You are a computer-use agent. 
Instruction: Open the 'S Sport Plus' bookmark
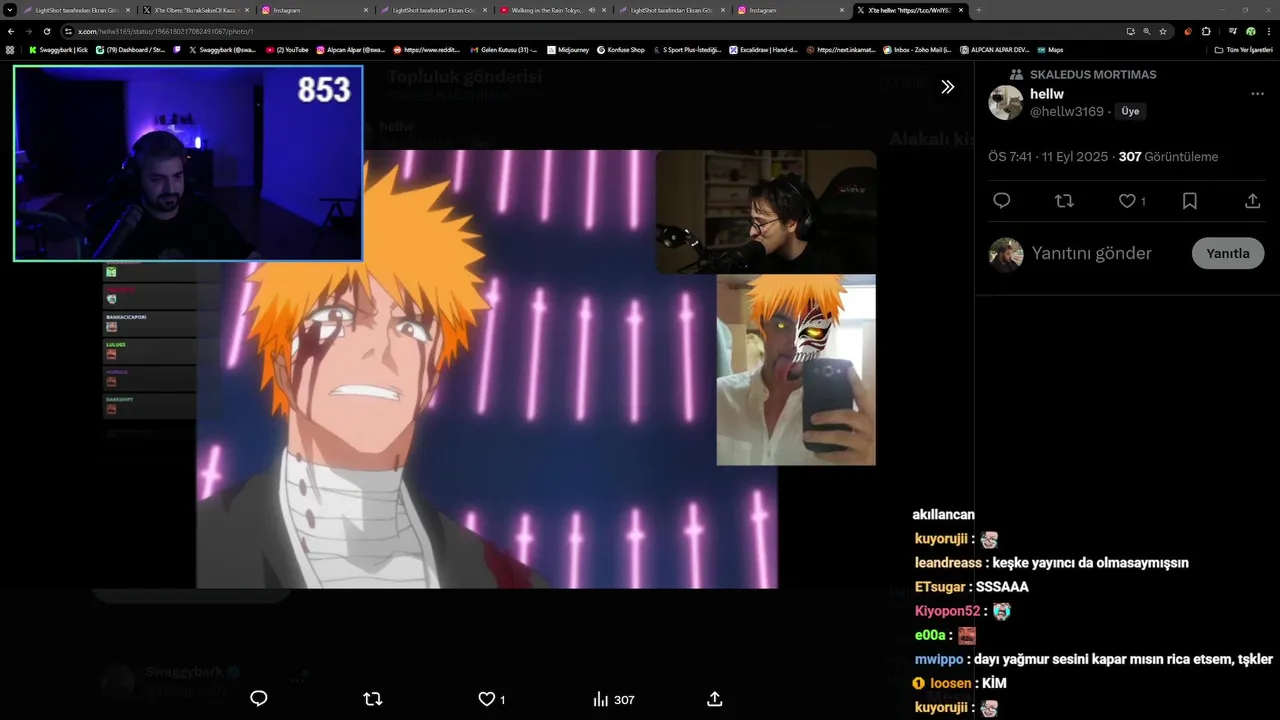coord(687,49)
